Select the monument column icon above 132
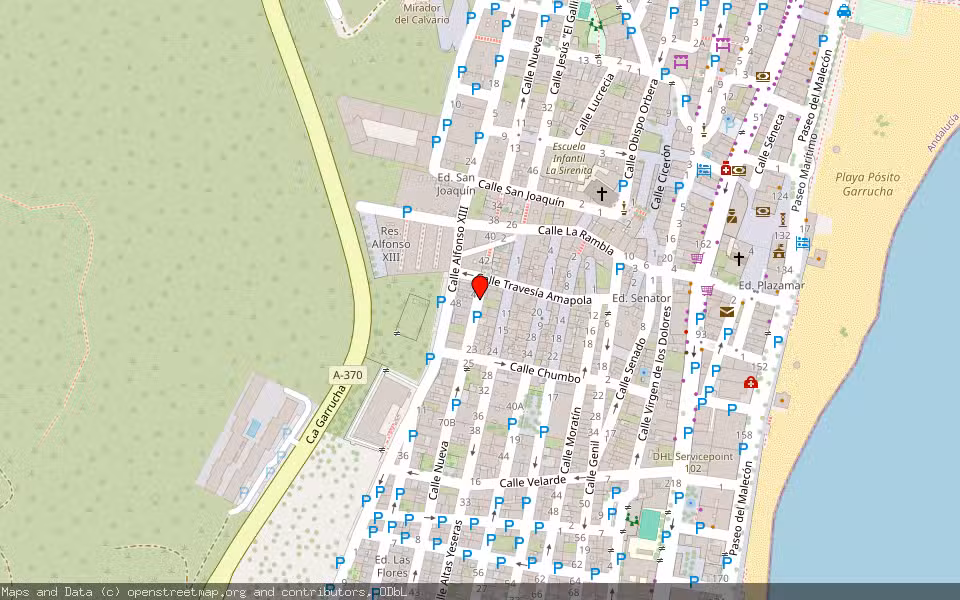The width and height of the screenshot is (960, 600). point(782,219)
